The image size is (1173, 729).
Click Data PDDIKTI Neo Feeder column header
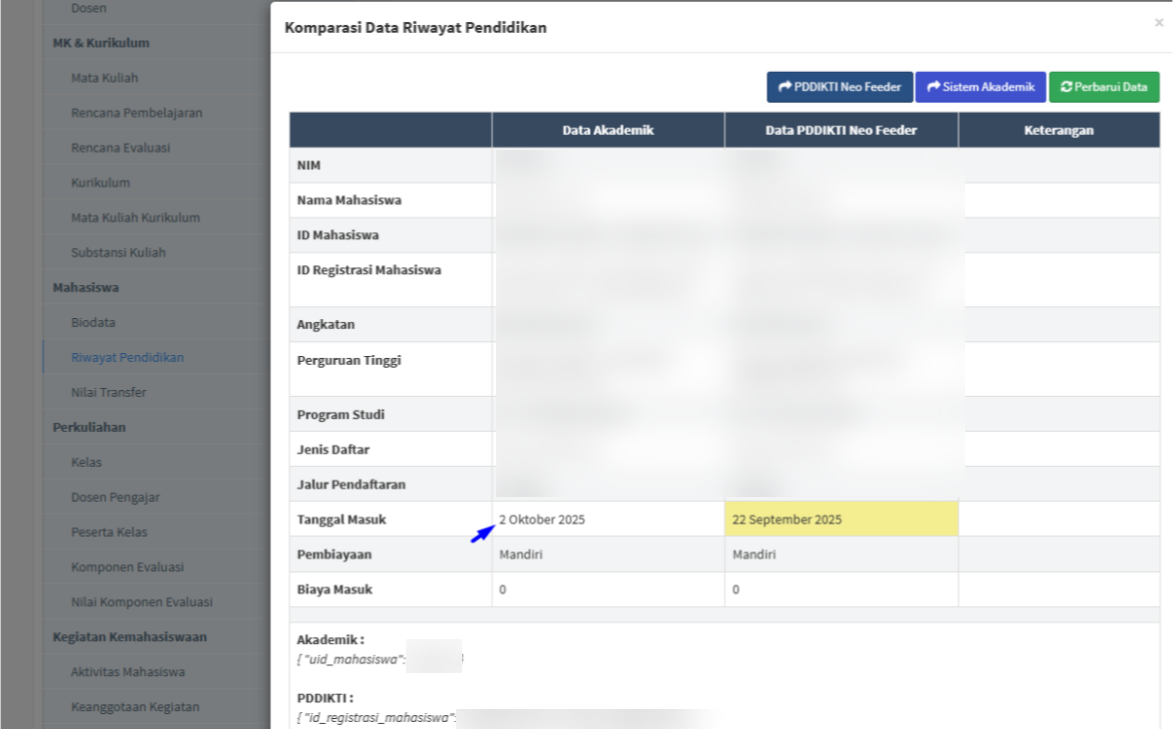pos(840,130)
